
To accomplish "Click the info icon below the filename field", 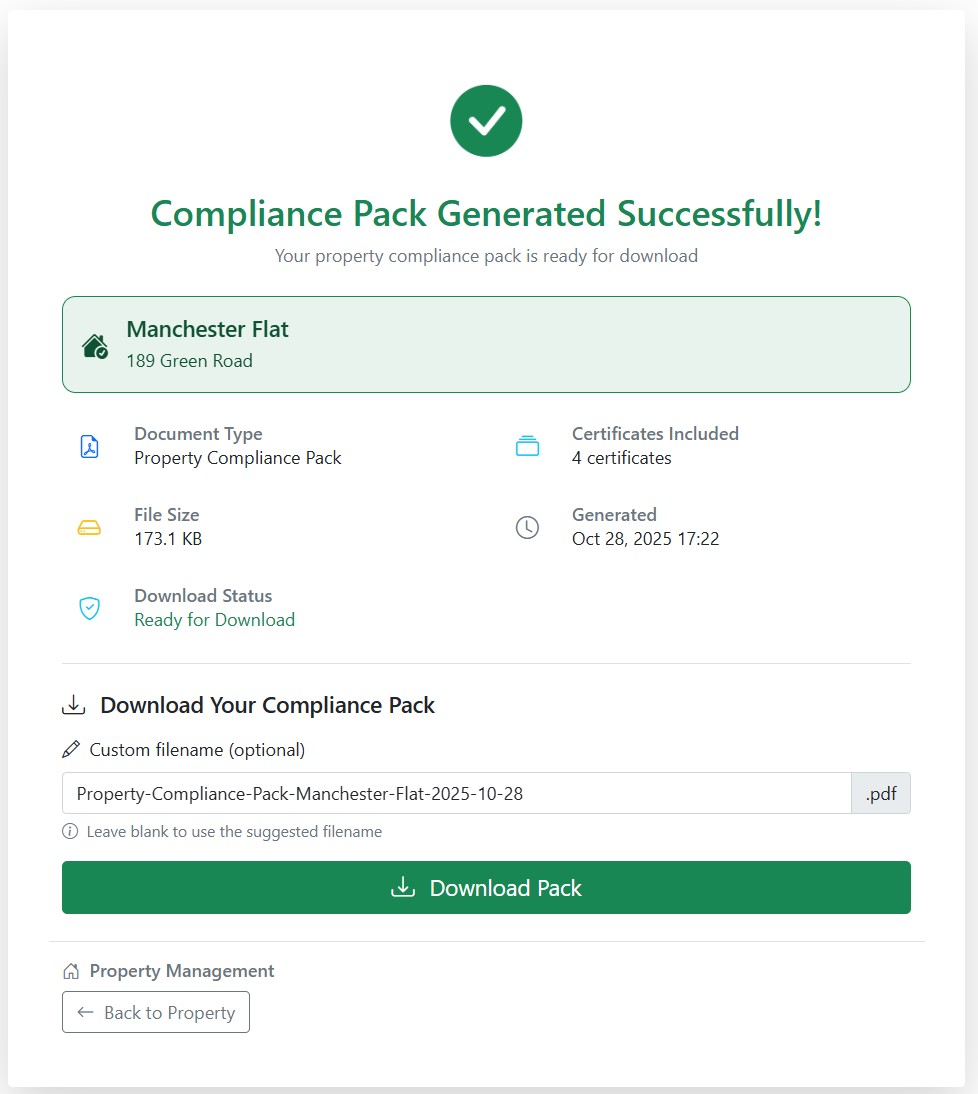I will point(69,831).
